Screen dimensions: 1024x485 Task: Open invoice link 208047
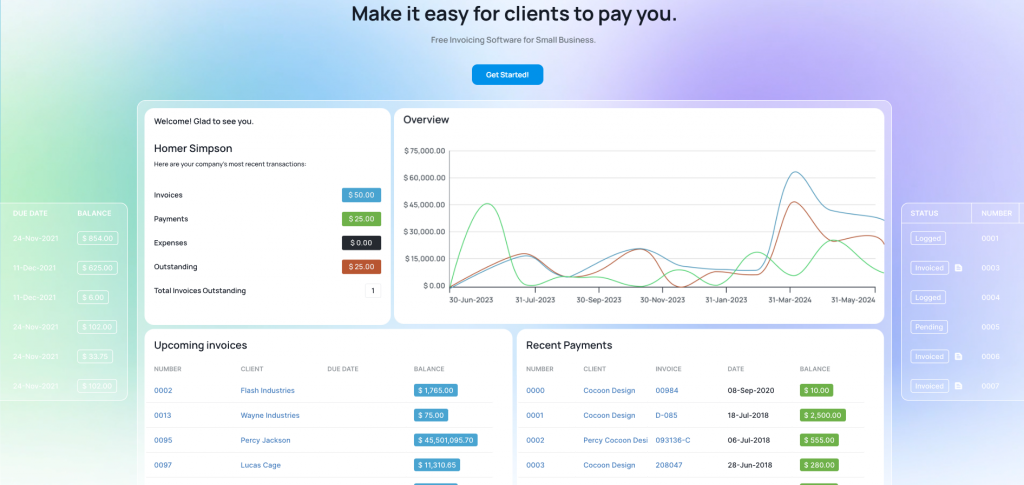click(x=669, y=465)
